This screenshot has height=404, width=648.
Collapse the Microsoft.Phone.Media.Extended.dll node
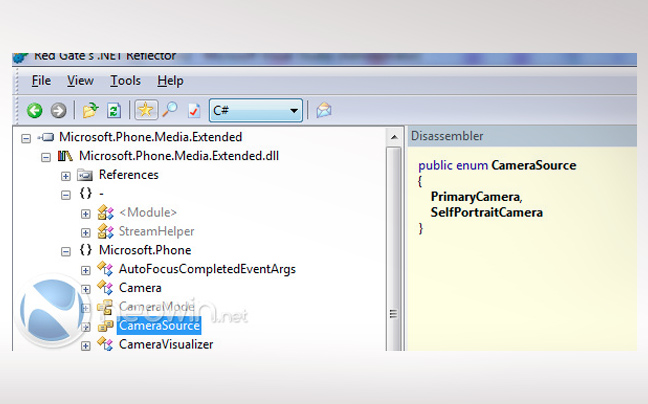(46, 156)
